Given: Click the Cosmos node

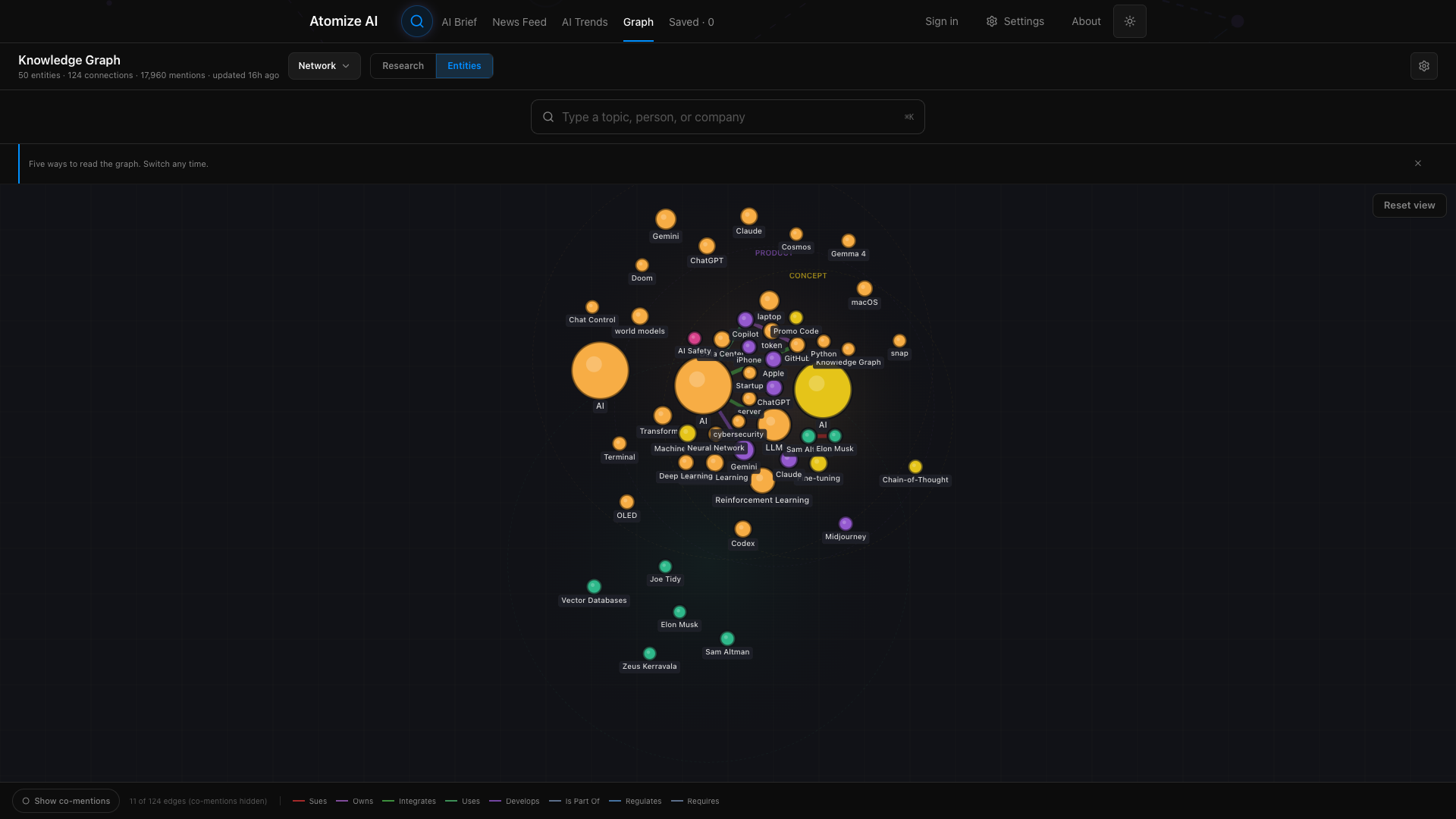Looking at the screenshot, I should [796, 234].
